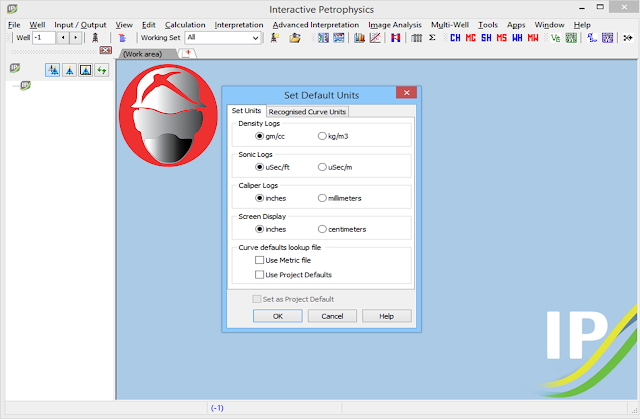Image resolution: width=640 pixels, height=419 pixels.
Task: Click the man-with-flag icon after Working Set dropdown
Action: coord(275,38)
